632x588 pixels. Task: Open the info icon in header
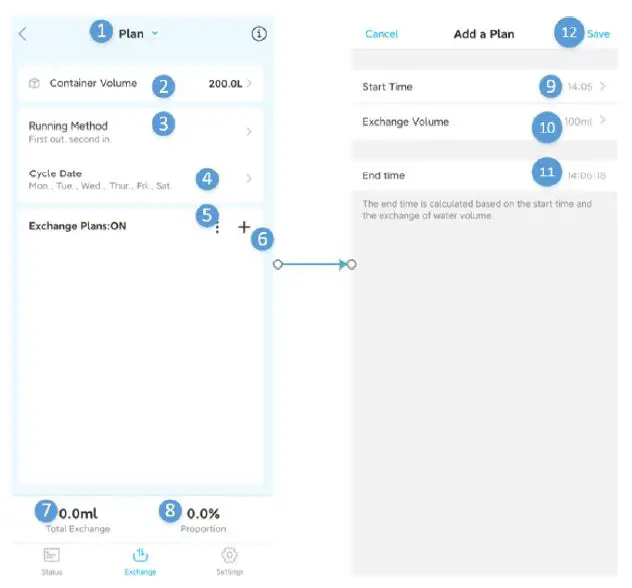pos(258,34)
